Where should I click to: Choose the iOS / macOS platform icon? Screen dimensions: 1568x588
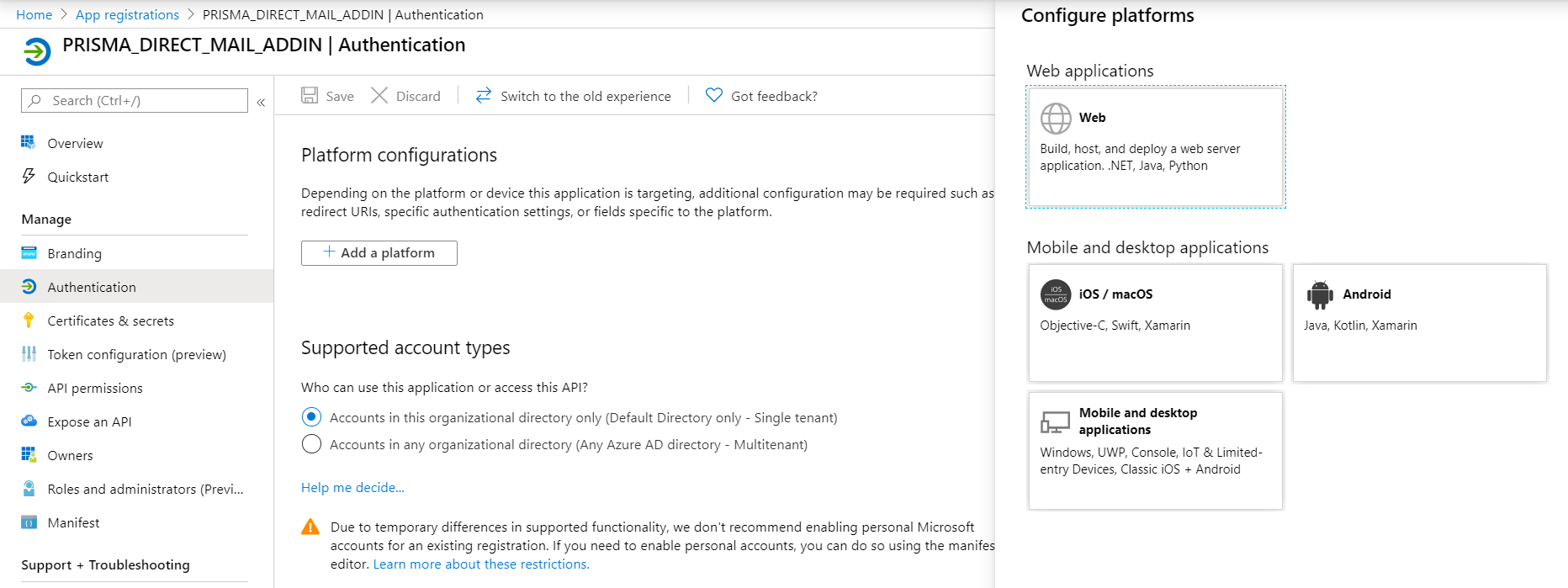point(1056,294)
